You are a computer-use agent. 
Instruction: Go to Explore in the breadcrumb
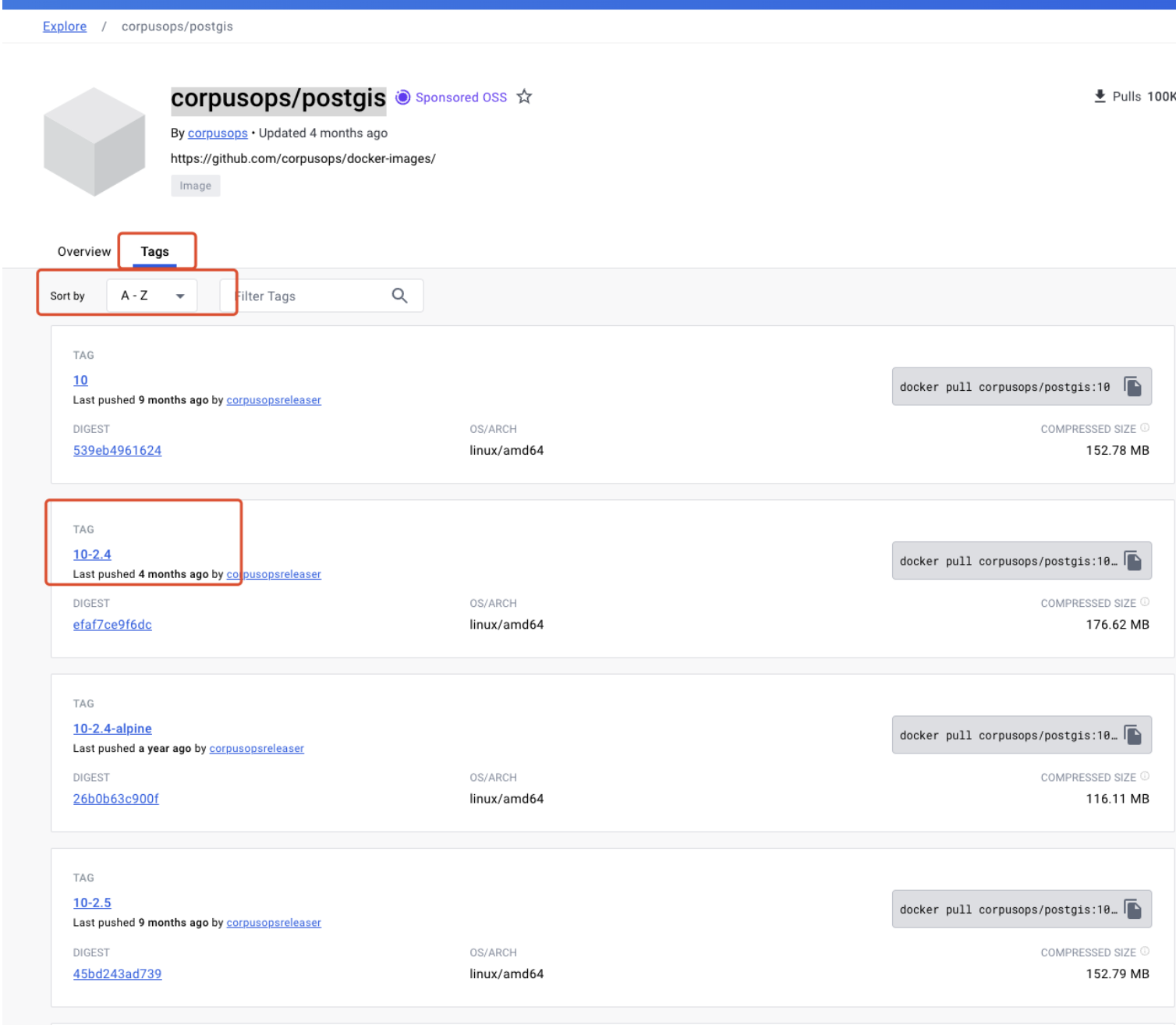pyautogui.click(x=65, y=27)
